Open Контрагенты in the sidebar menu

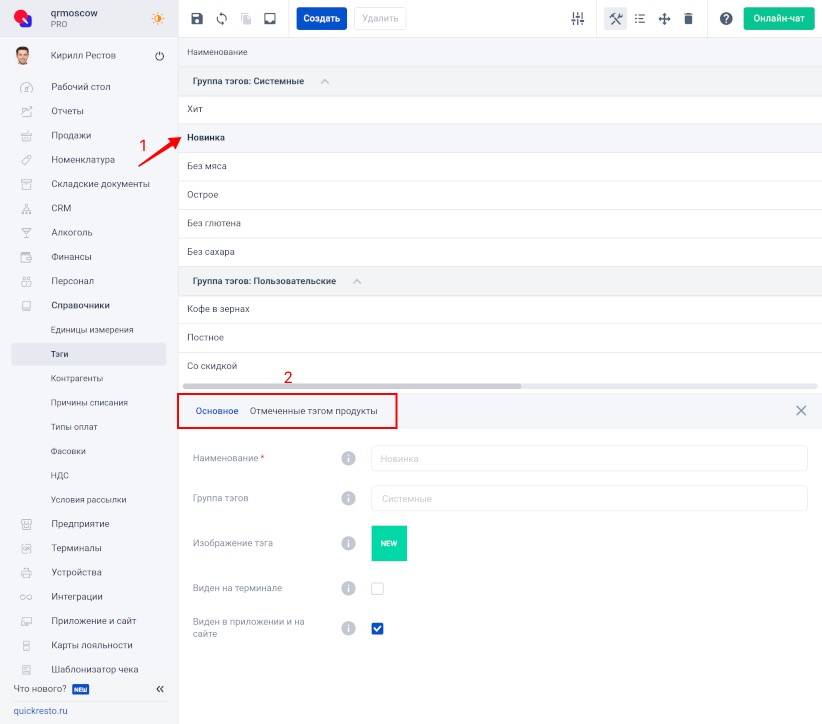click(77, 378)
